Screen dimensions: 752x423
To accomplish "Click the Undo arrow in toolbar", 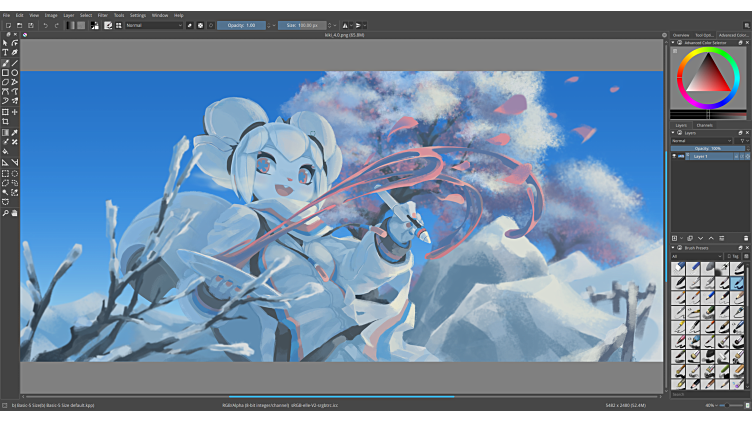I will 45,25.
